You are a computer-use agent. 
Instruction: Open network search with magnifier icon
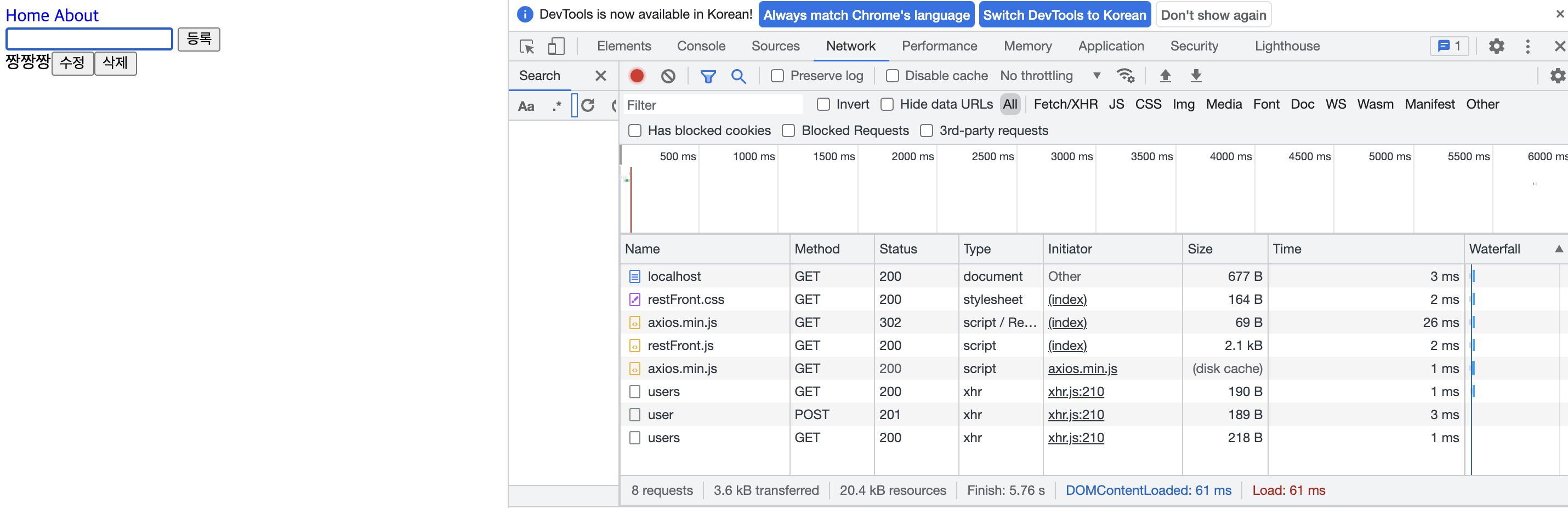(738, 76)
